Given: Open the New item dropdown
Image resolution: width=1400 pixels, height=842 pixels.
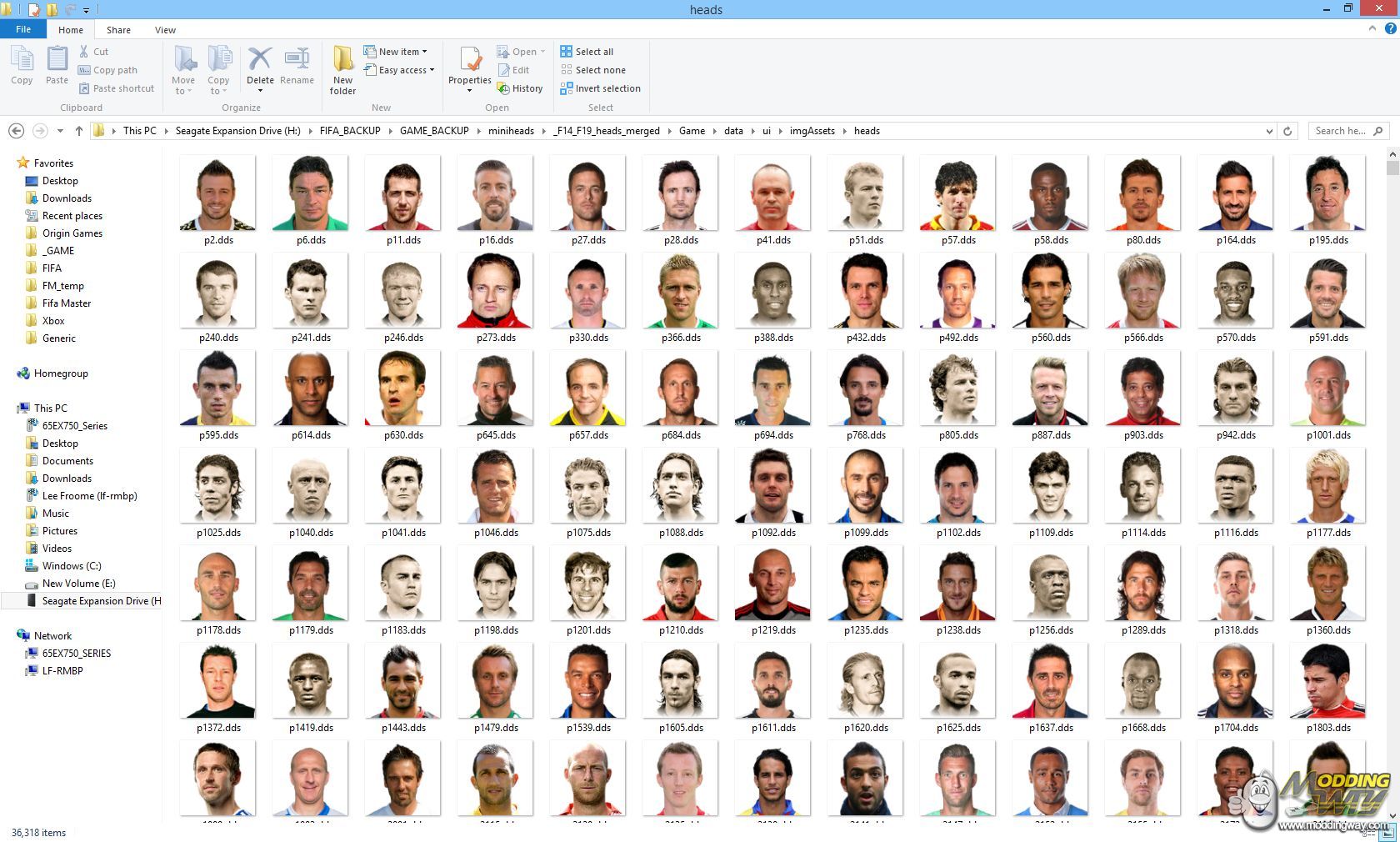Looking at the screenshot, I should click(x=397, y=52).
